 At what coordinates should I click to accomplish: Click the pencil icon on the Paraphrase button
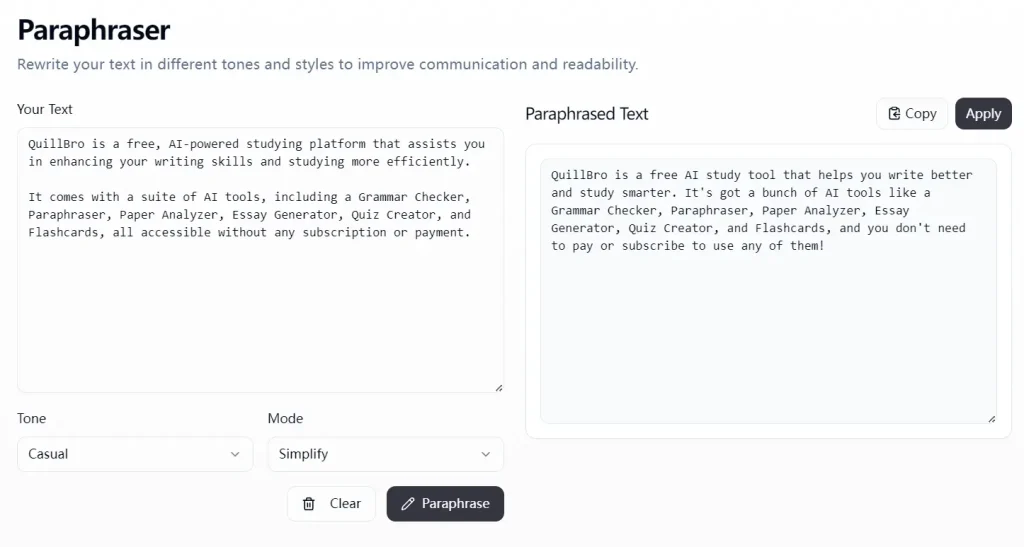click(x=407, y=504)
